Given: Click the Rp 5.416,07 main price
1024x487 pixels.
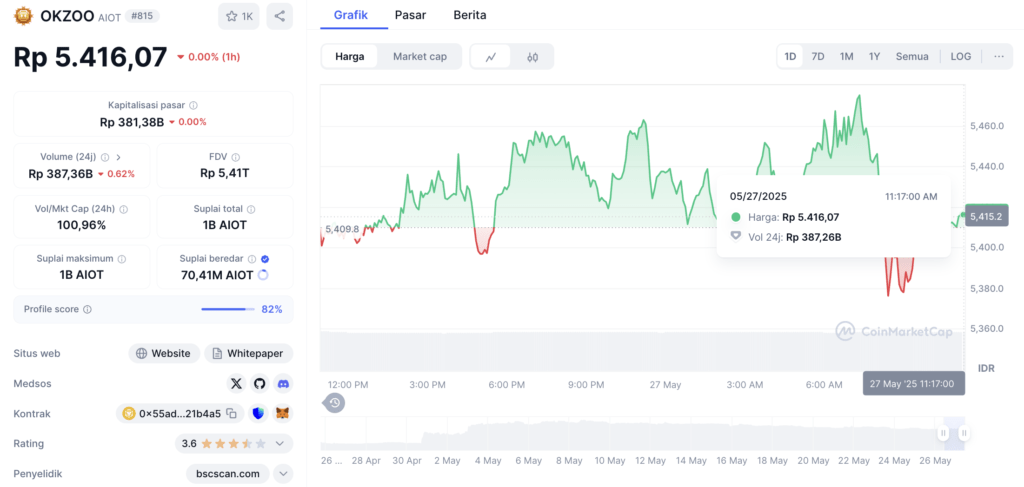Looking at the screenshot, I should point(90,57).
